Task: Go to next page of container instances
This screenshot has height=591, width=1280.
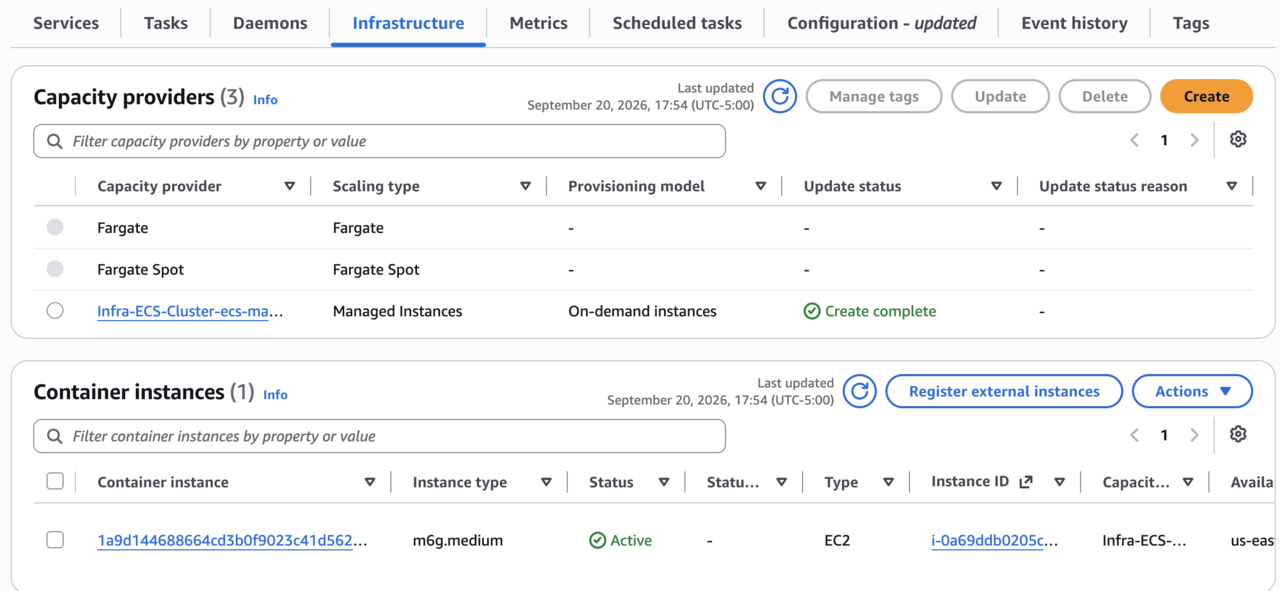Action: pyautogui.click(x=1194, y=435)
